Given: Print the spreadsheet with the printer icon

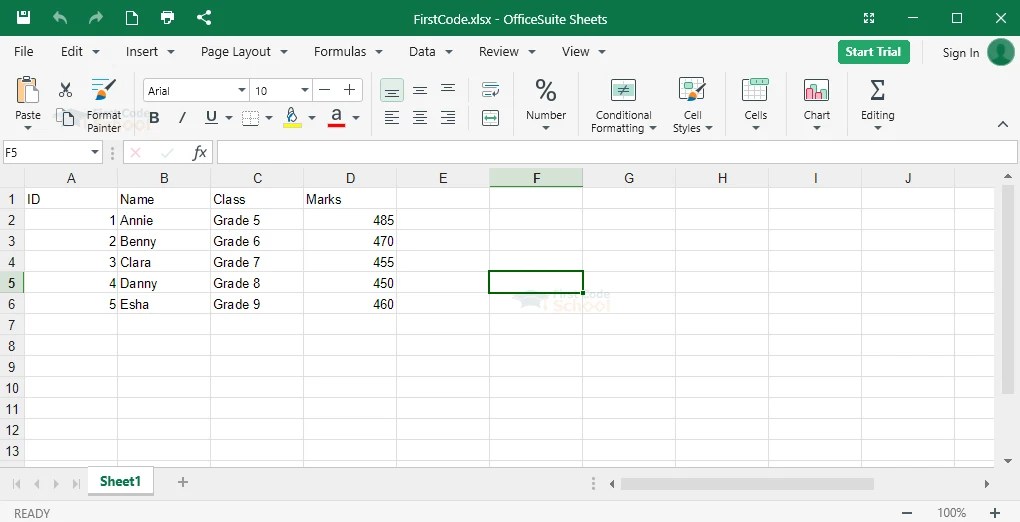Looking at the screenshot, I should (167, 18).
